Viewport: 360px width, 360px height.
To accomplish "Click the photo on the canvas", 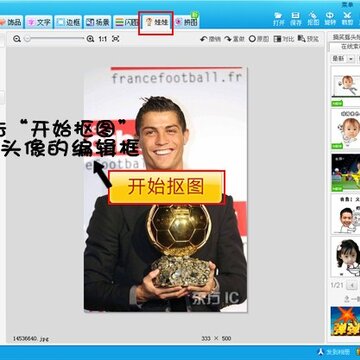I will click(165, 189).
